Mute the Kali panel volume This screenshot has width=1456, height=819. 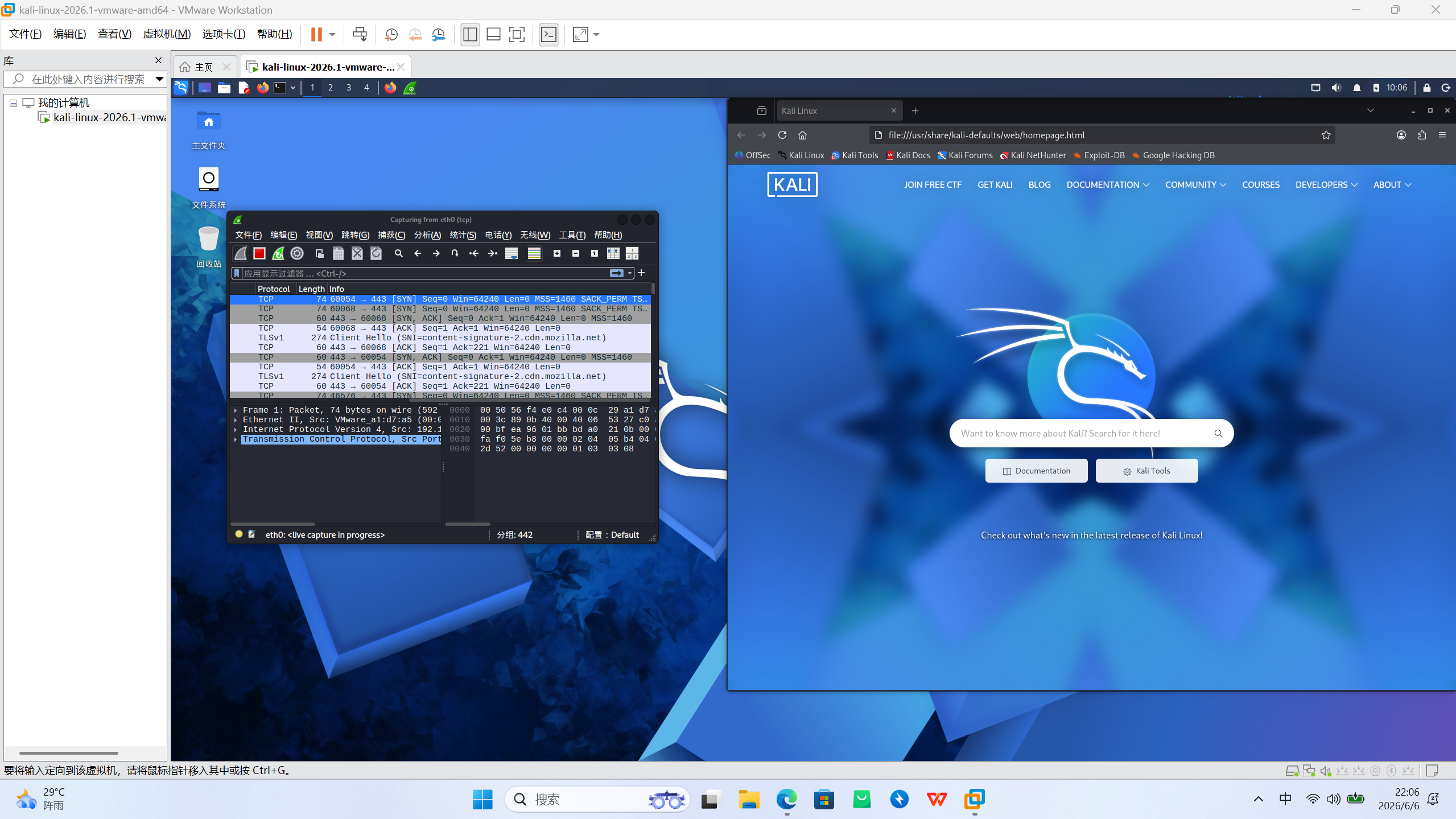(1337, 88)
